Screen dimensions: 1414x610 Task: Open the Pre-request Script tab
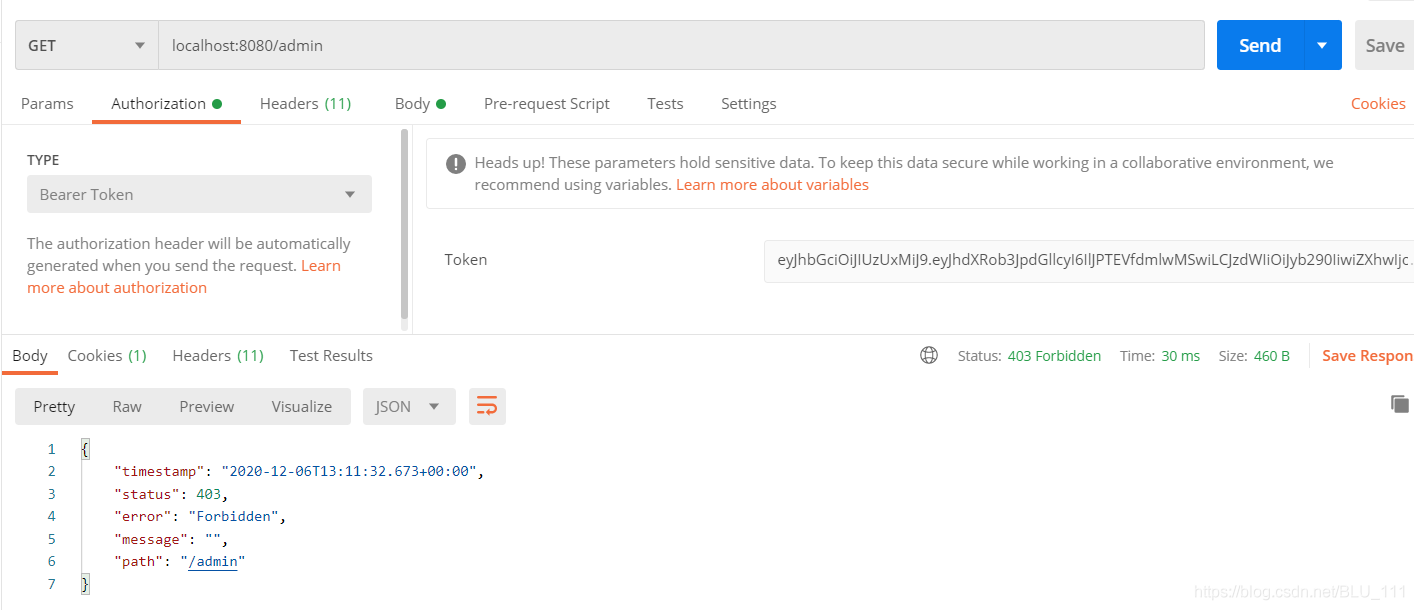click(x=547, y=103)
